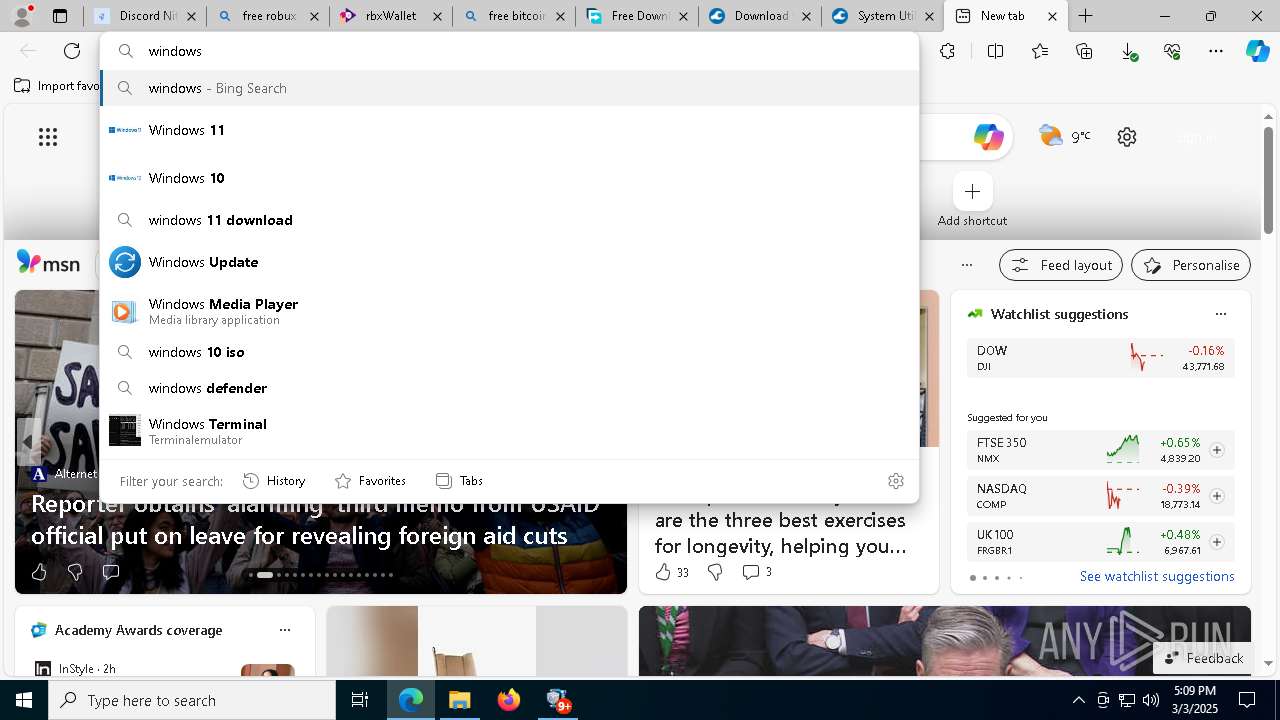Like the USAID reporter article

(39, 572)
